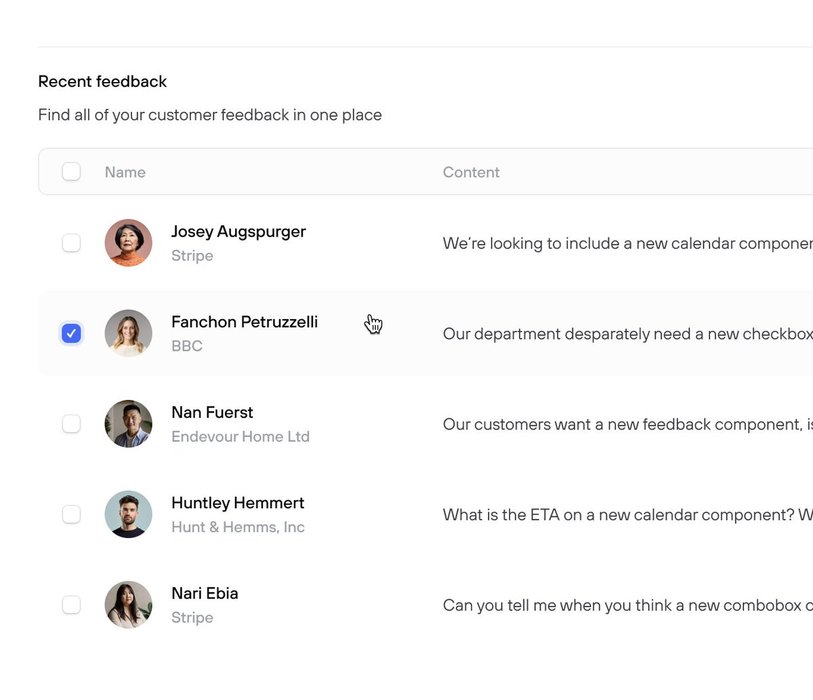Click the Hunt & Hemms, Inc label
813x700 pixels.
tap(238, 527)
